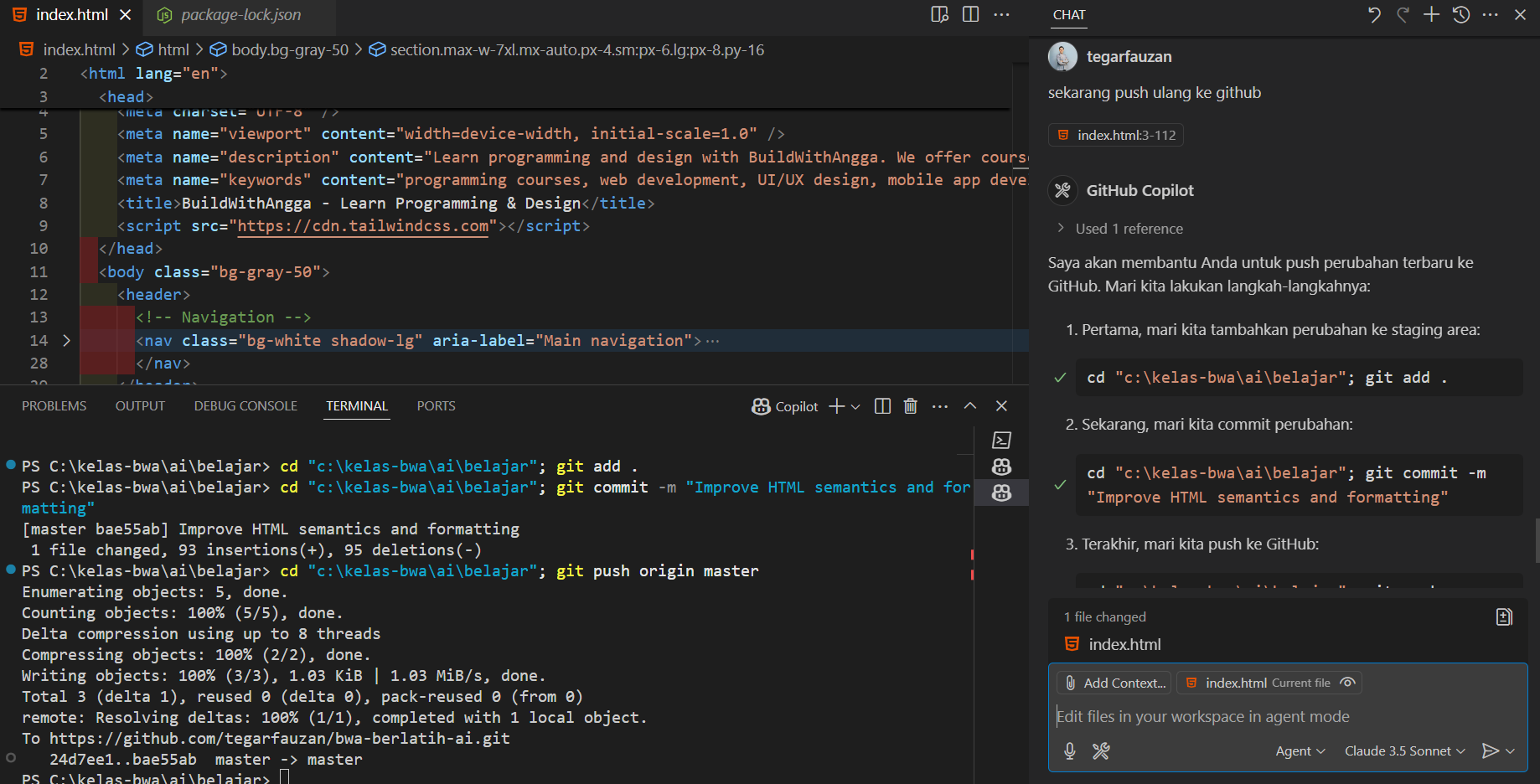Screen dimensions: 1540x784
Task: Click the Copilot terminal label in panel toolbar
Action: [x=785, y=406]
